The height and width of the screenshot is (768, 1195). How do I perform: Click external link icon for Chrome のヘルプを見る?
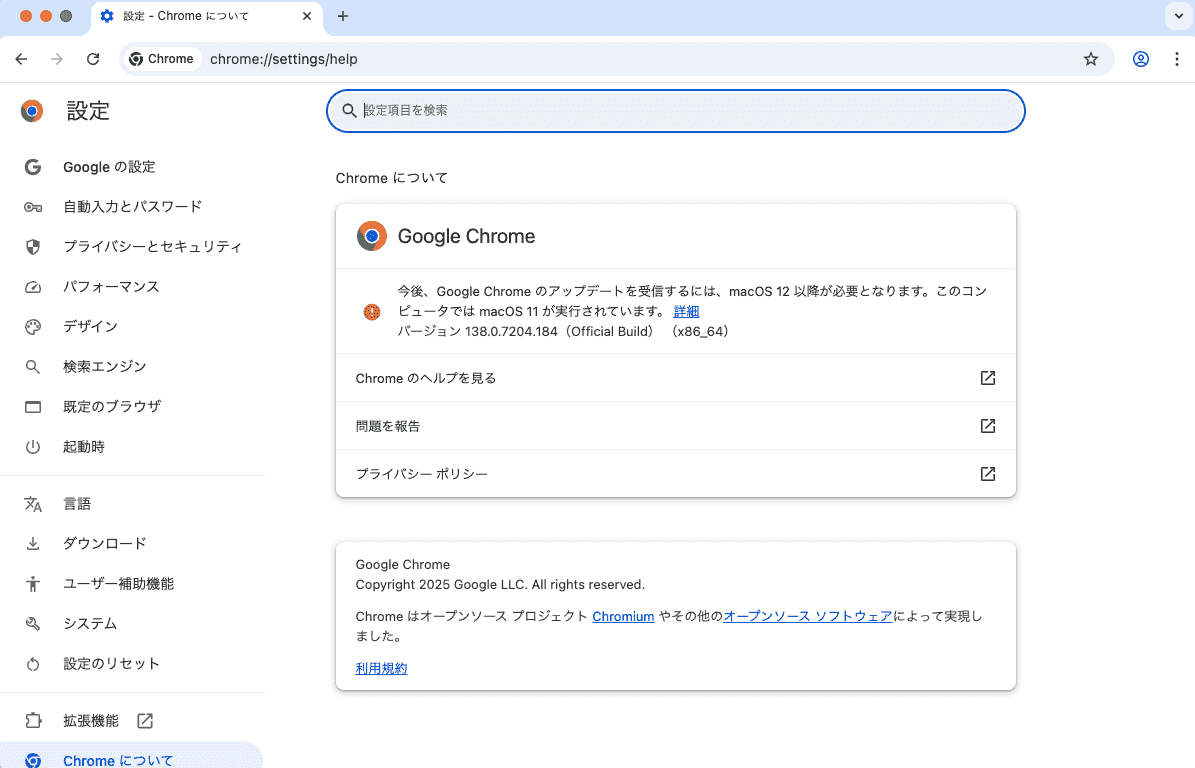click(988, 378)
